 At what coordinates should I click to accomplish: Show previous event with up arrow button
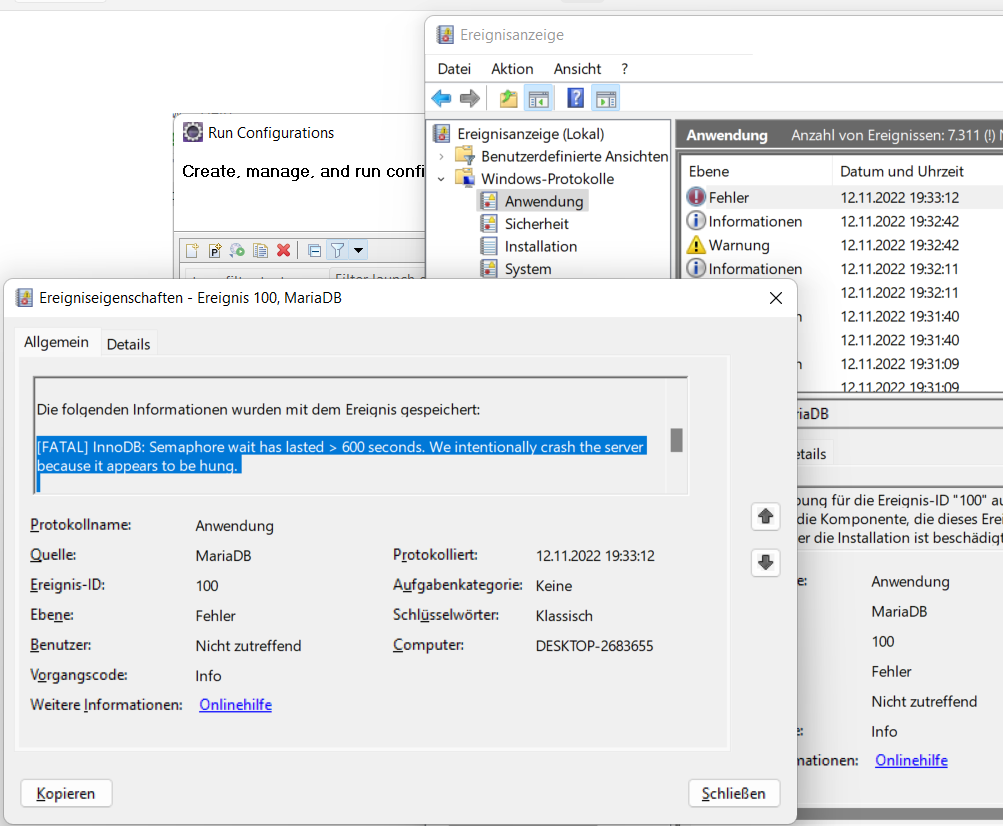click(766, 516)
